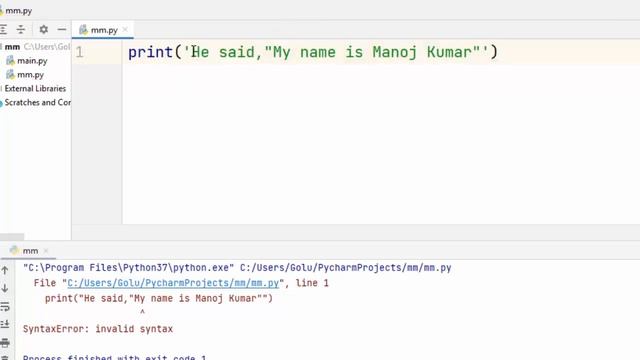
Task: Click the mm.py title at top
Action: click(x=18, y=11)
